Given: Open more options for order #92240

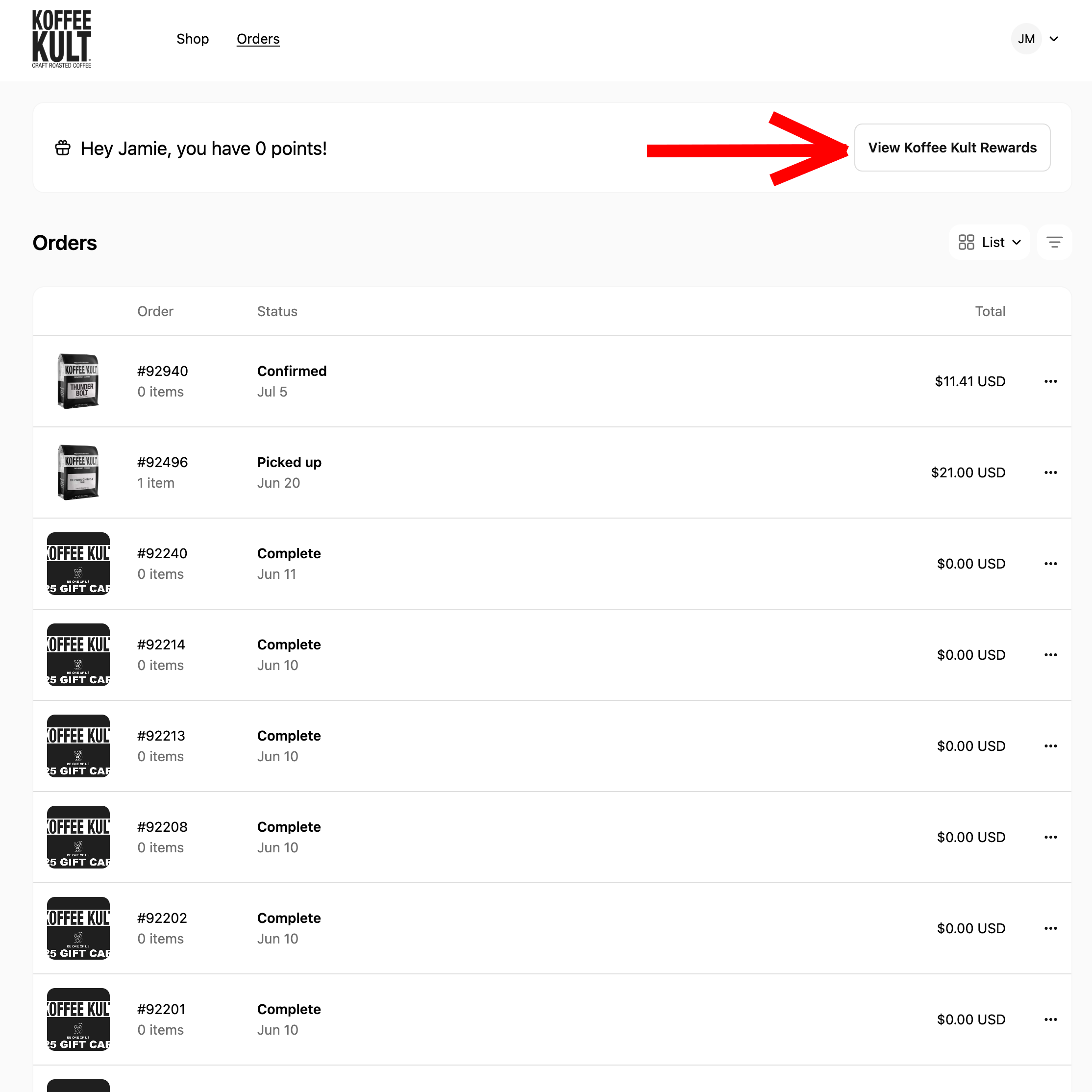Looking at the screenshot, I should [x=1050, y=564].
